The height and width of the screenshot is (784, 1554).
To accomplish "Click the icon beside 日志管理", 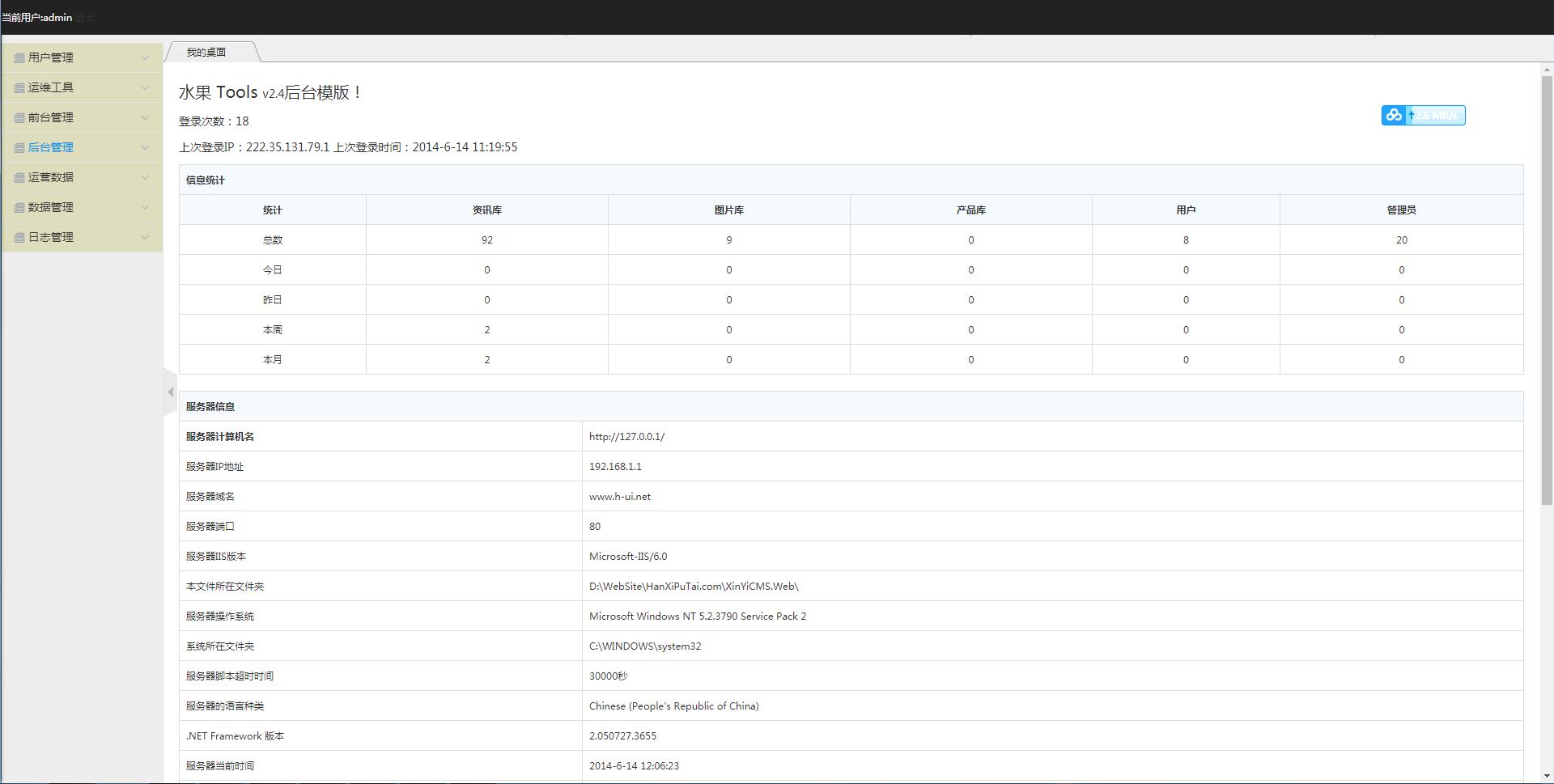I will point(19,238).
